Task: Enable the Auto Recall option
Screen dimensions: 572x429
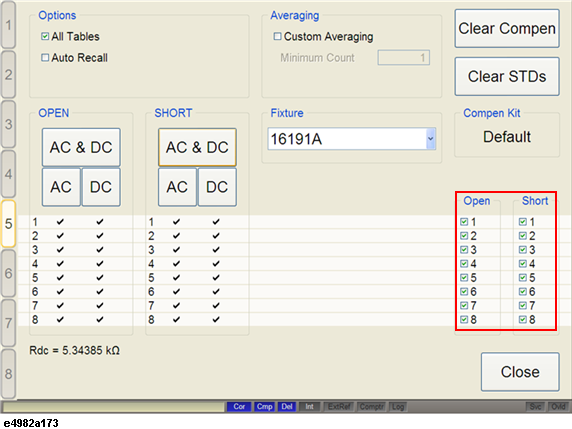Action: [45, 57]
